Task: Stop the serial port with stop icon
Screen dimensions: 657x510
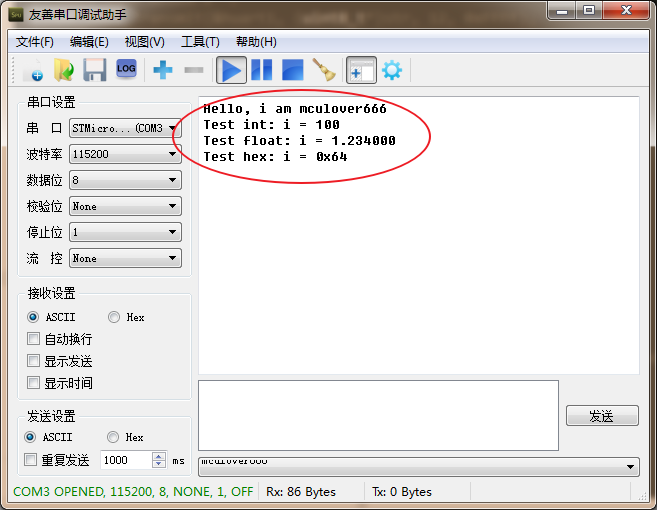Action: coord(292,70)
